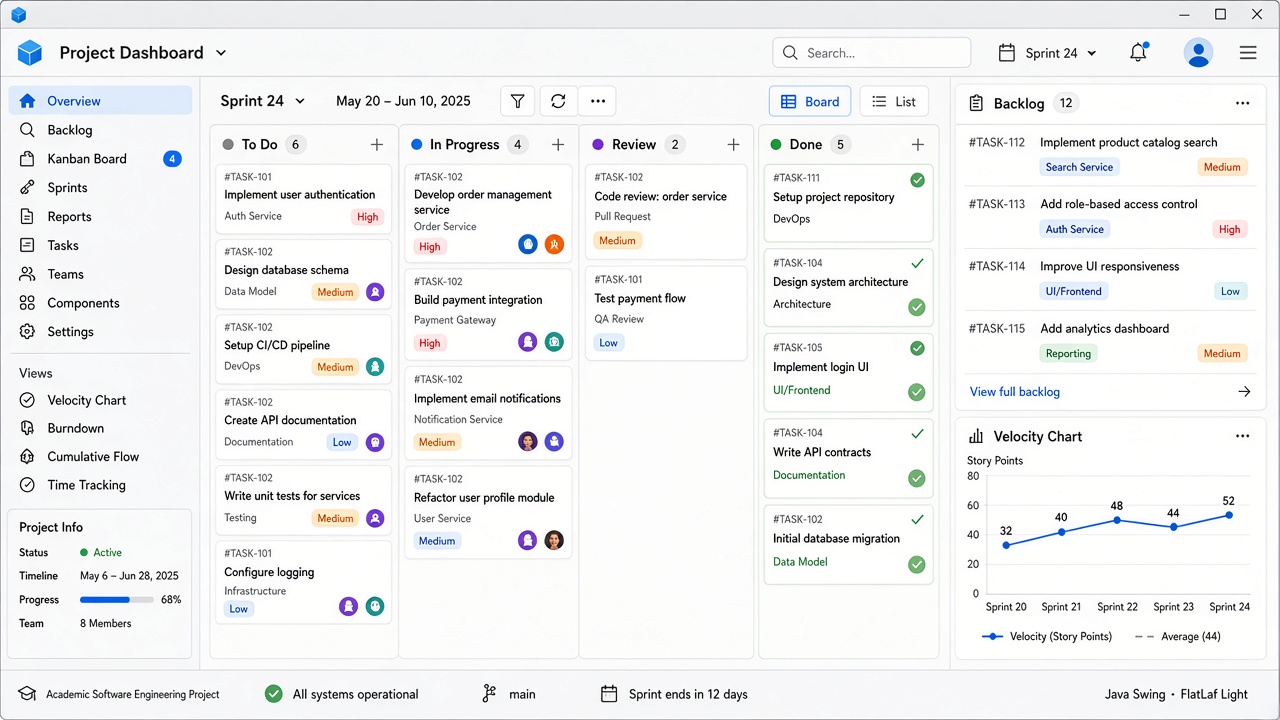Click the Backlog count badge 12

[1066, 103]
